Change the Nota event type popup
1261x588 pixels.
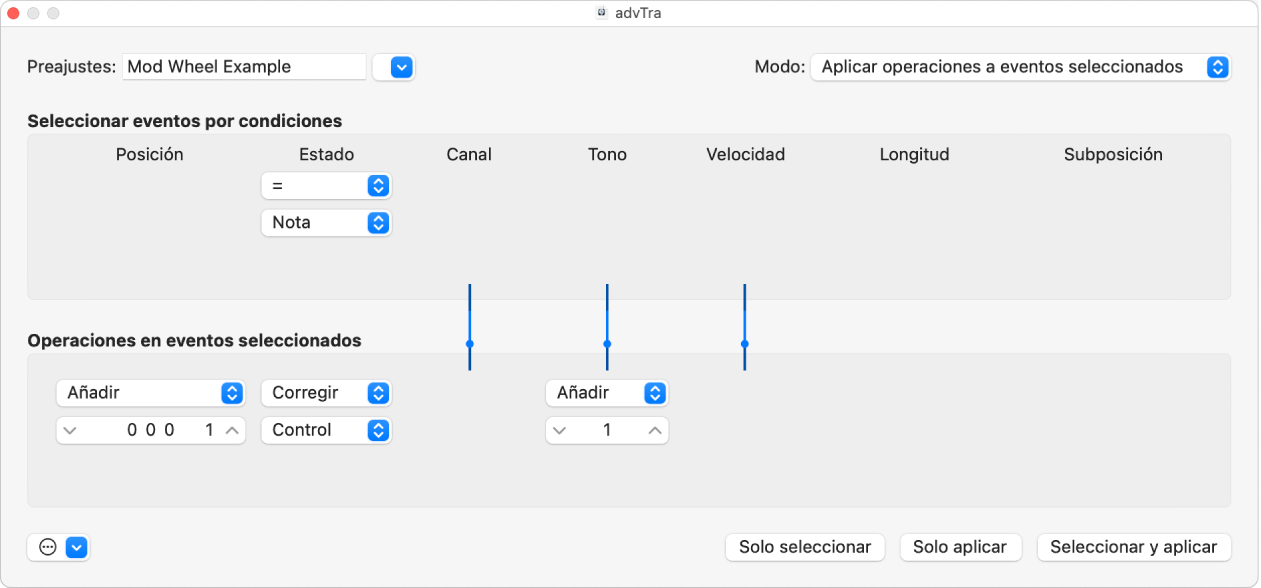coord(326,222)
